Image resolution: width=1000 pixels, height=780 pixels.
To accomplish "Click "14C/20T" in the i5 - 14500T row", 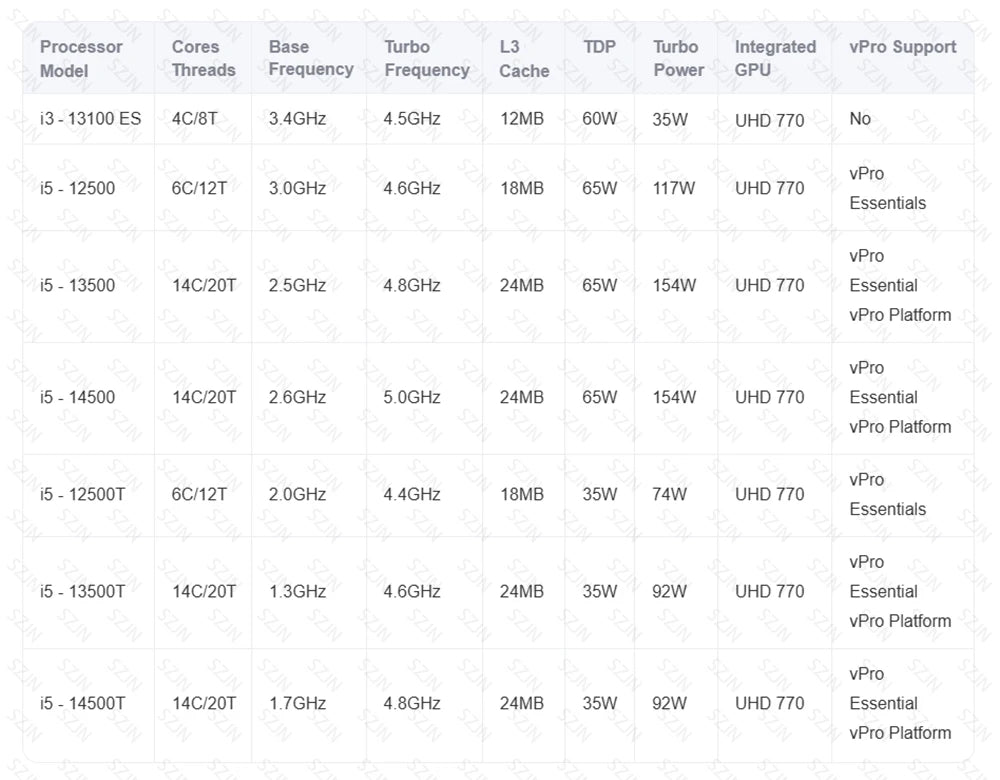I will click(x=204, y=703).
